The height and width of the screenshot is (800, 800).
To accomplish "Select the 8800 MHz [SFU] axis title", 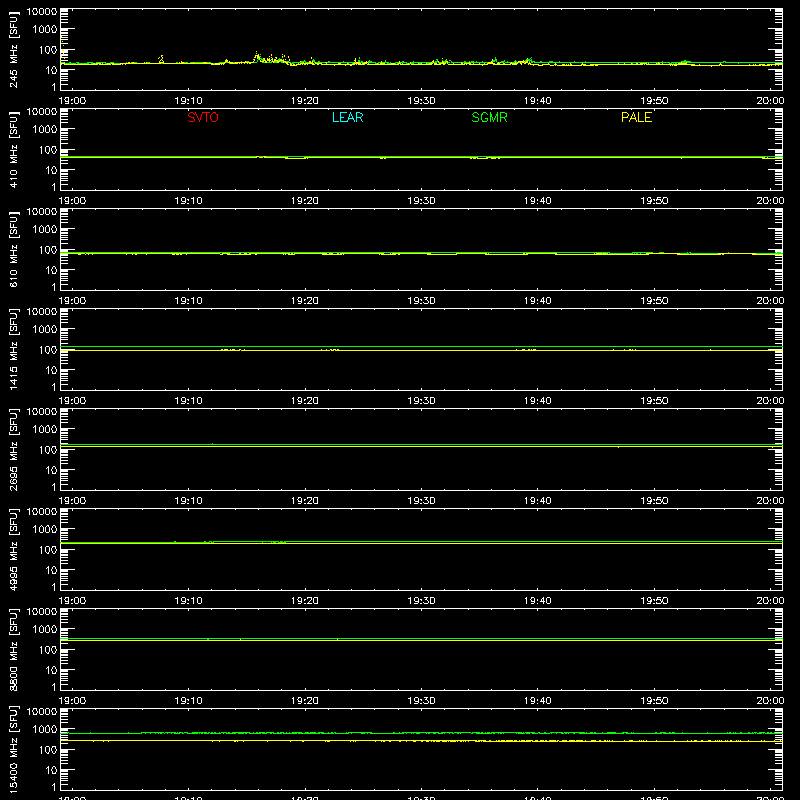I will [13, 649].
